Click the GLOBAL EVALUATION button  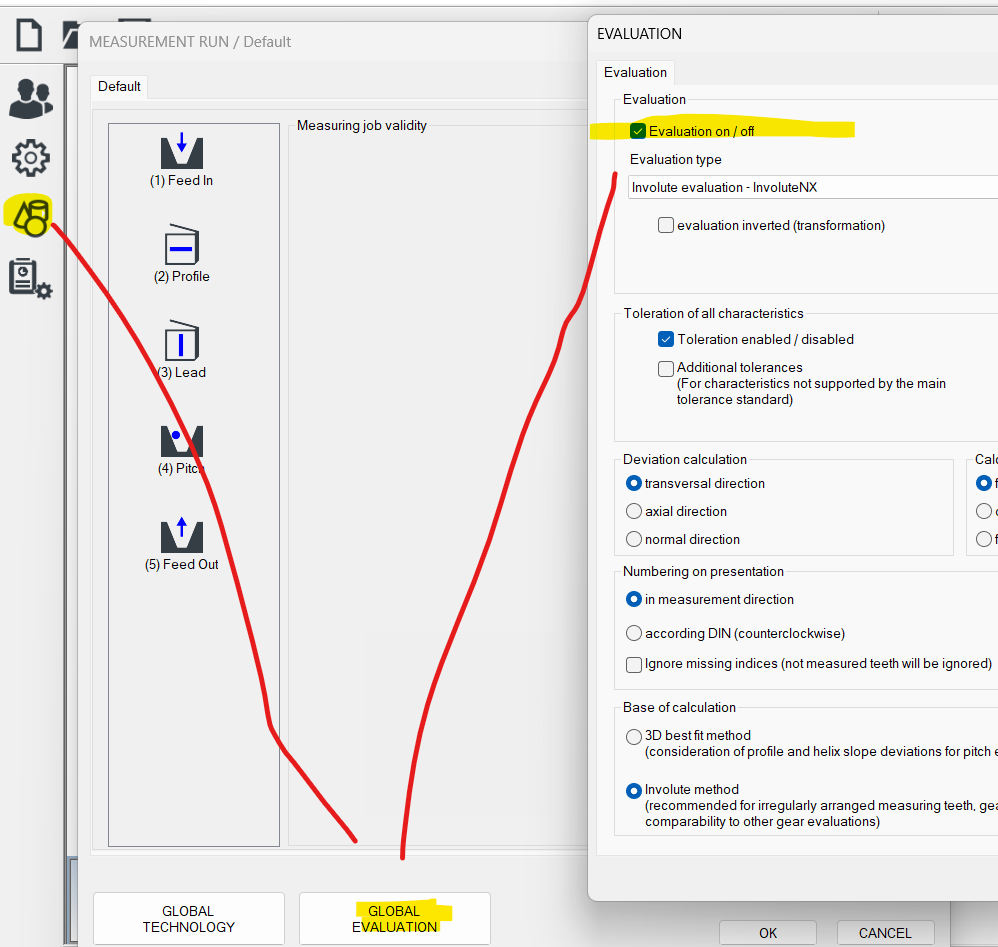tap(395, 918)
